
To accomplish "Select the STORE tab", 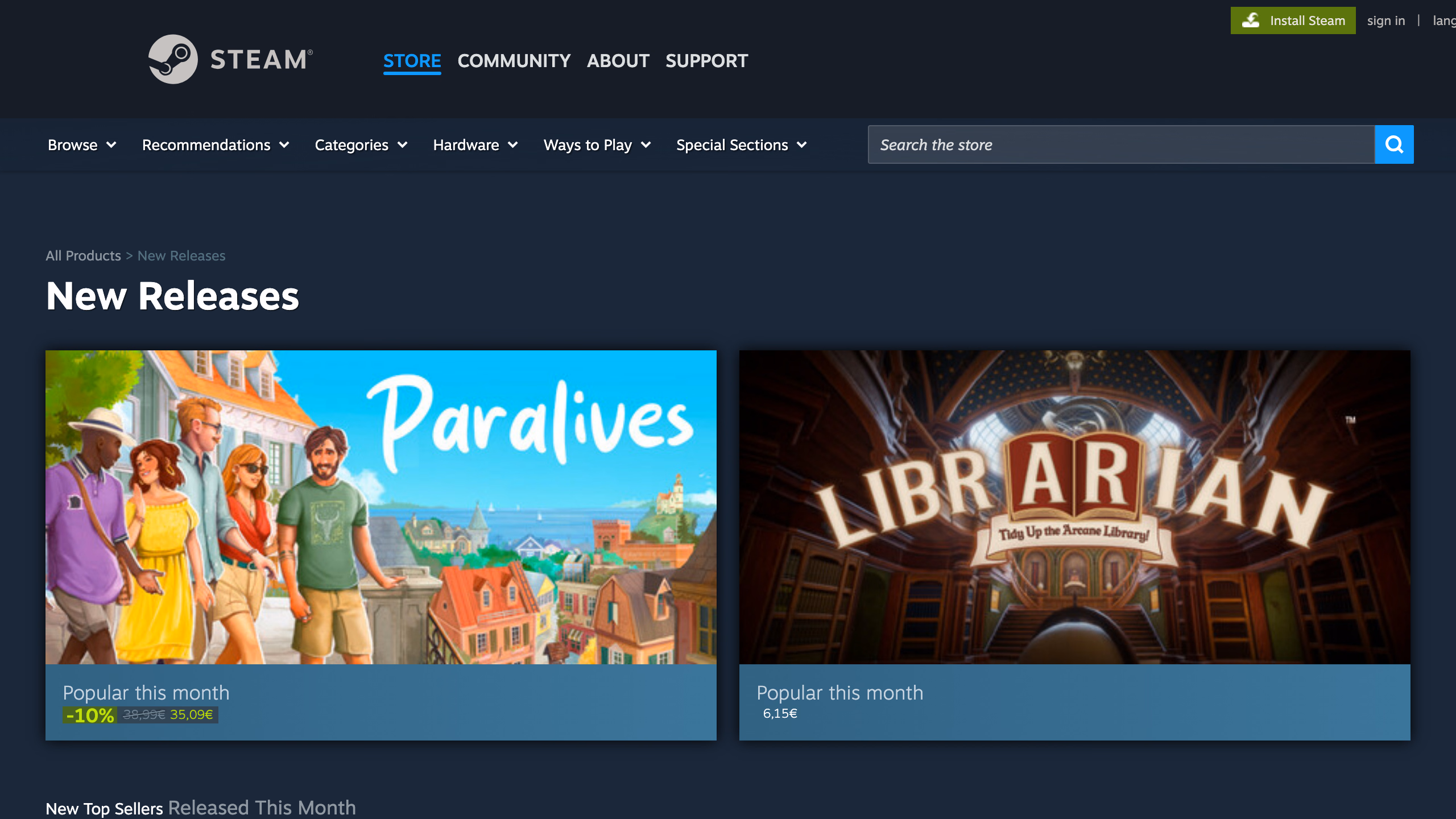I will click(412, 60).
